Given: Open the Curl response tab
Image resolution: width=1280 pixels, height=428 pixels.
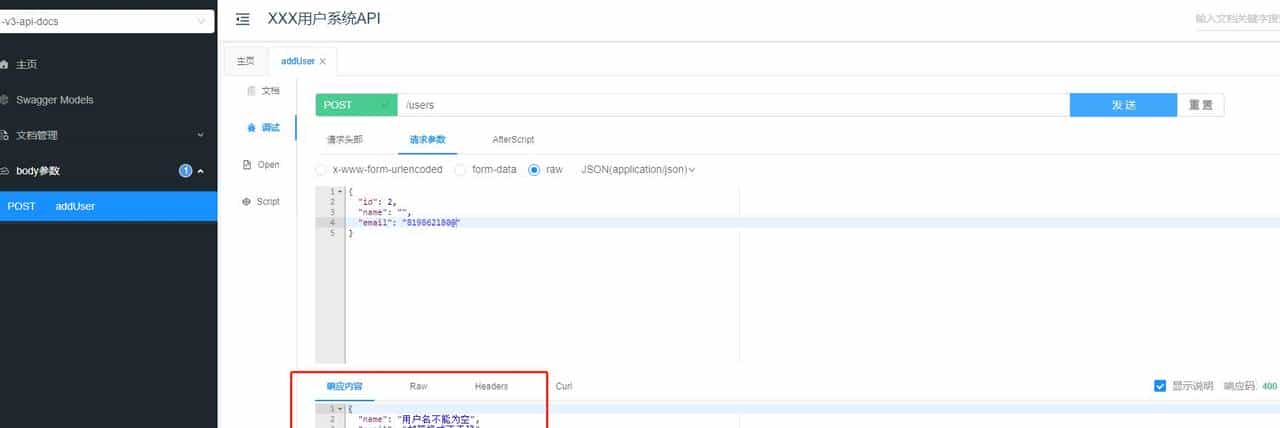Looking at the screenshot, I should pos(564,386).
